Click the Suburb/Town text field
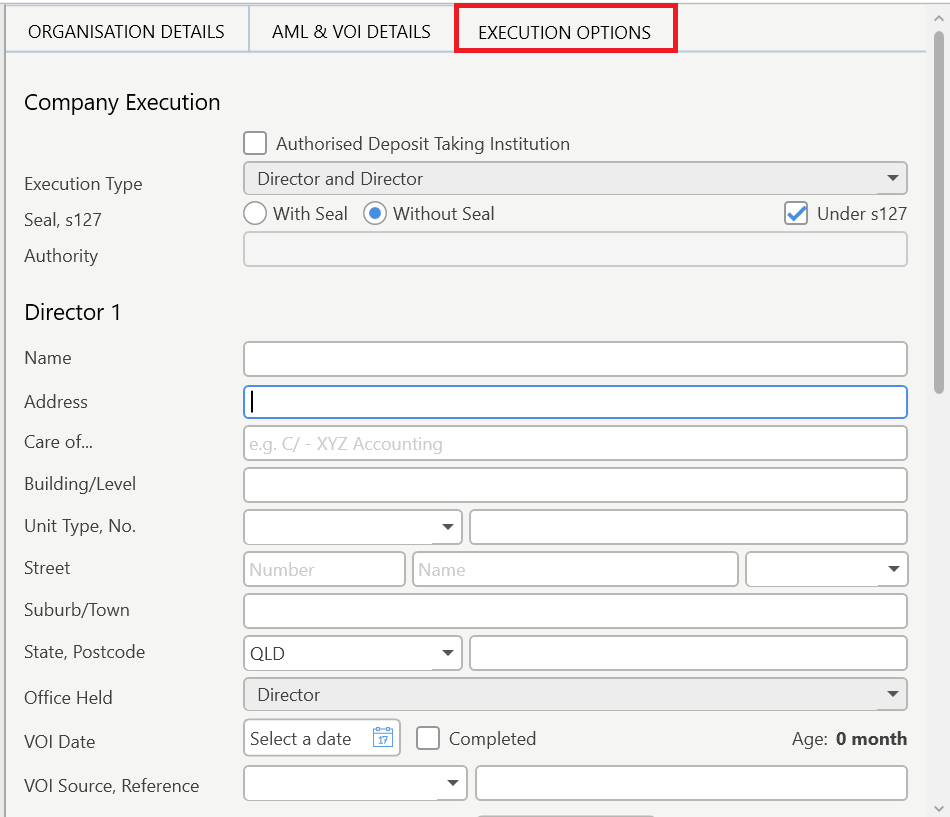Screen dimensions: 950x817 click(575, 610)
